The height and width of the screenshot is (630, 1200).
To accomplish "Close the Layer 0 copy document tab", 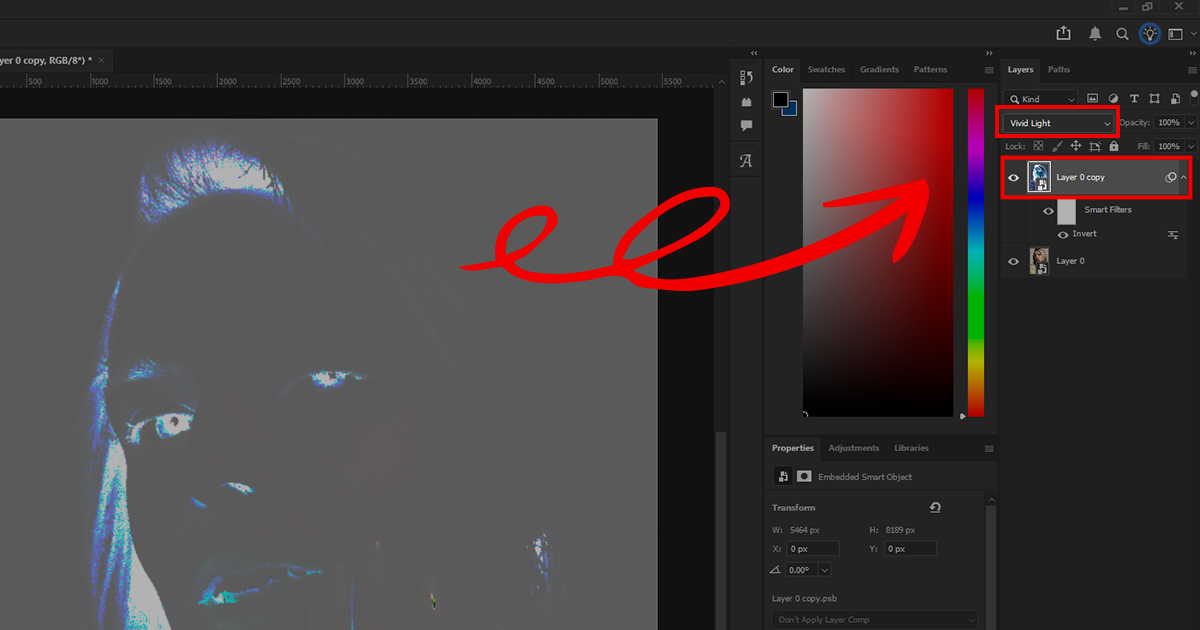I will tap(101, 60).
